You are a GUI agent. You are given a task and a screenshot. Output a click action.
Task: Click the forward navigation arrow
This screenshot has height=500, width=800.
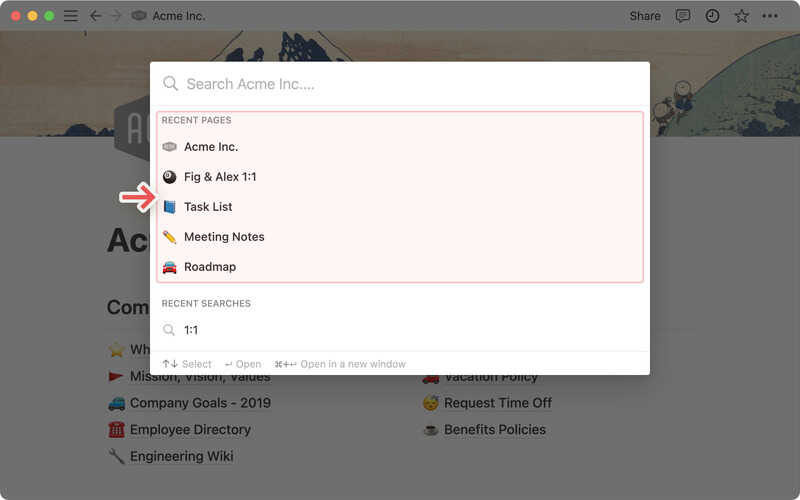coord(116,16)
